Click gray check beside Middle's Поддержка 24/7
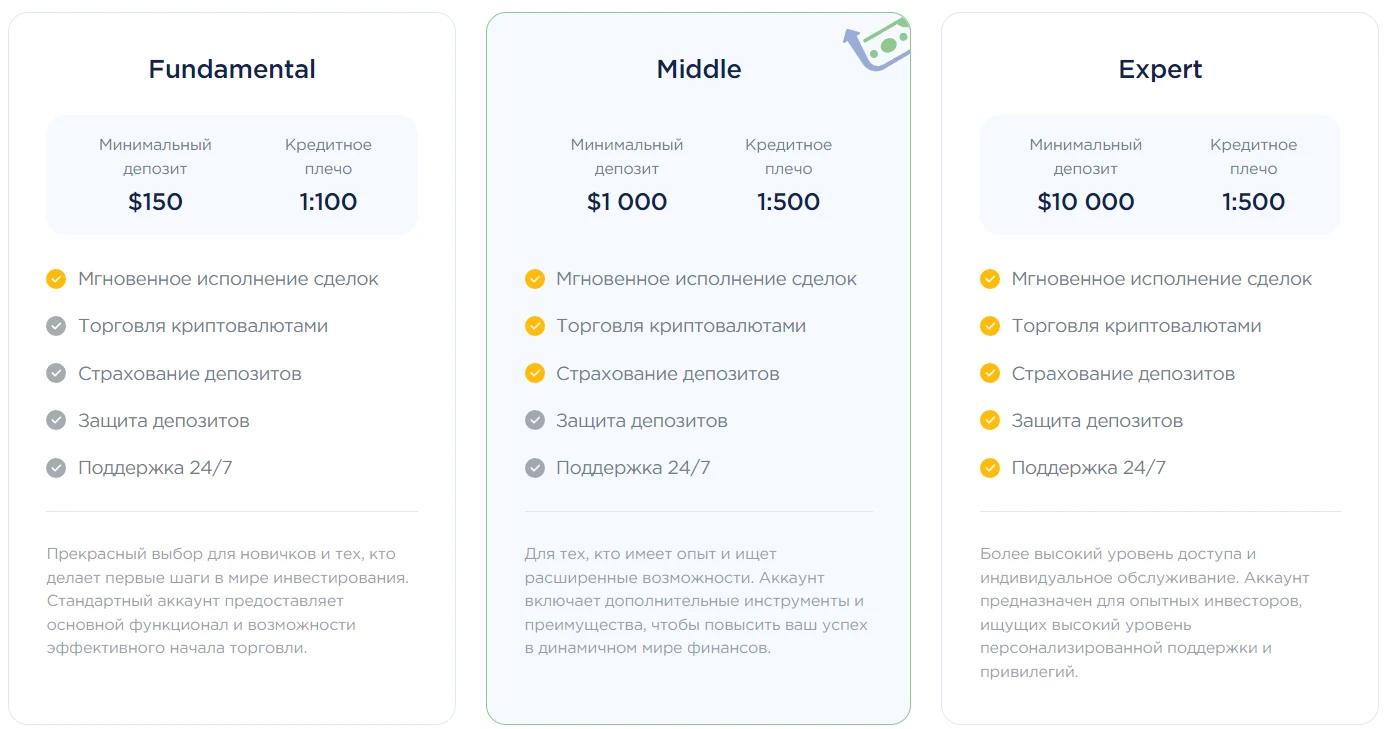 tap(535, 467)
